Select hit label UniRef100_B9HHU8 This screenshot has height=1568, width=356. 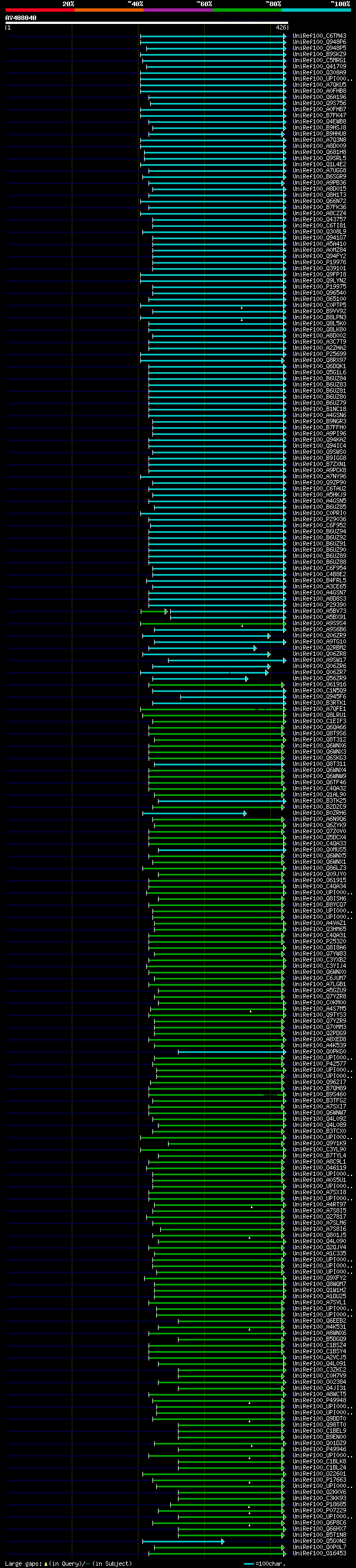coord(319,134)
